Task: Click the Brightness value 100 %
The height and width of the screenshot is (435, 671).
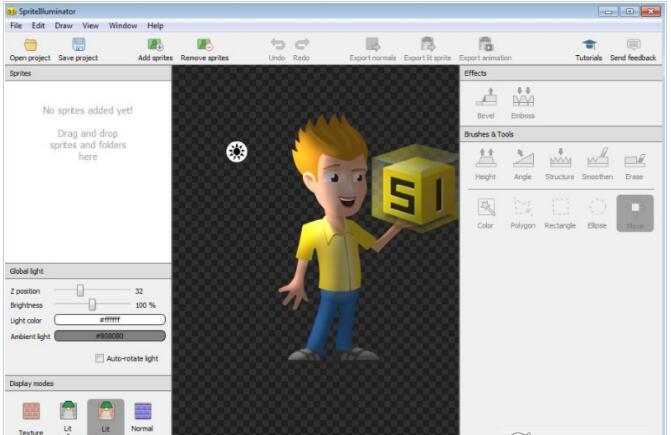Action: [x=145, y=305]
